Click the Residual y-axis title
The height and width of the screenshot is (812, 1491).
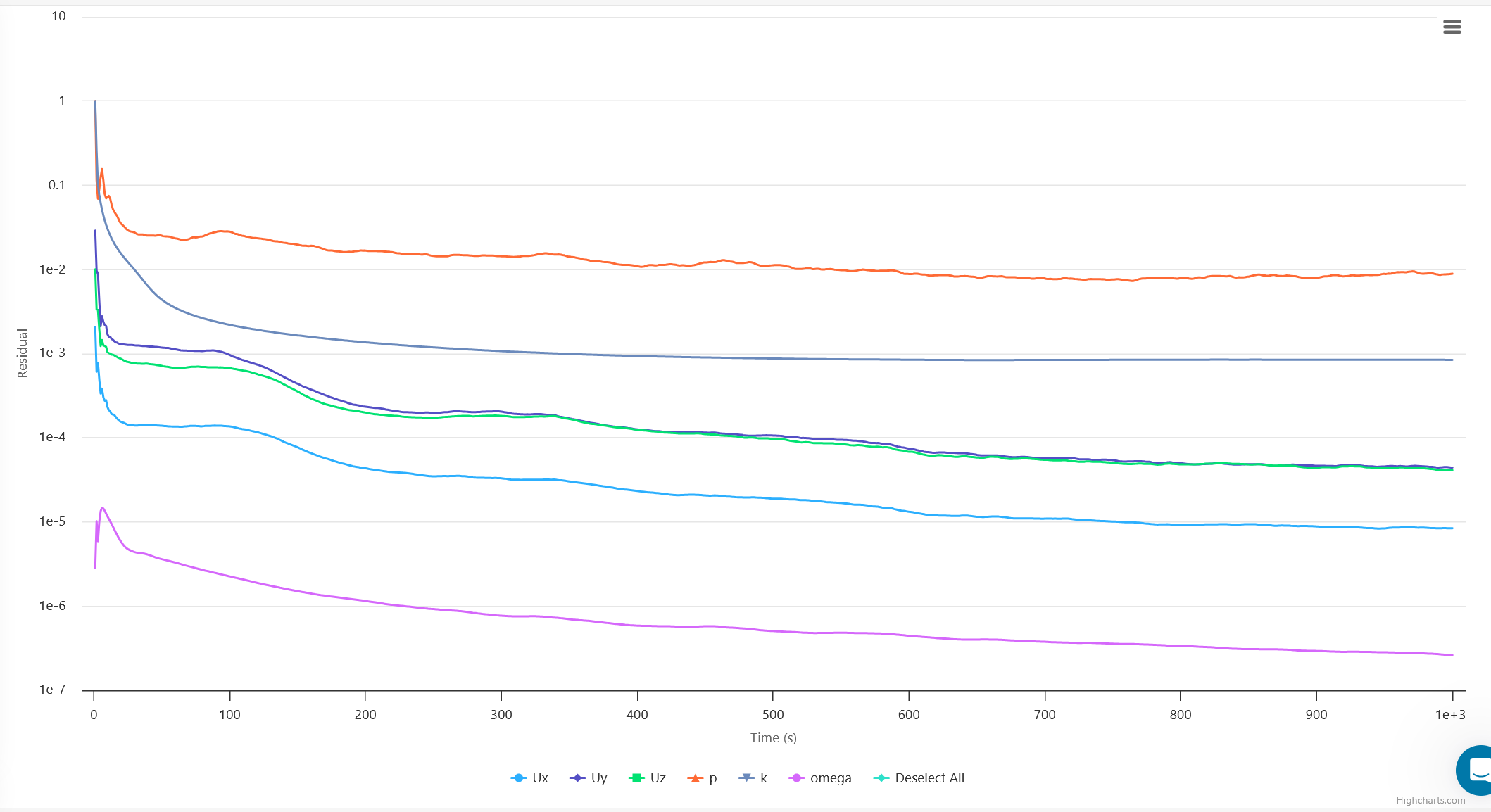click(23, 353)
